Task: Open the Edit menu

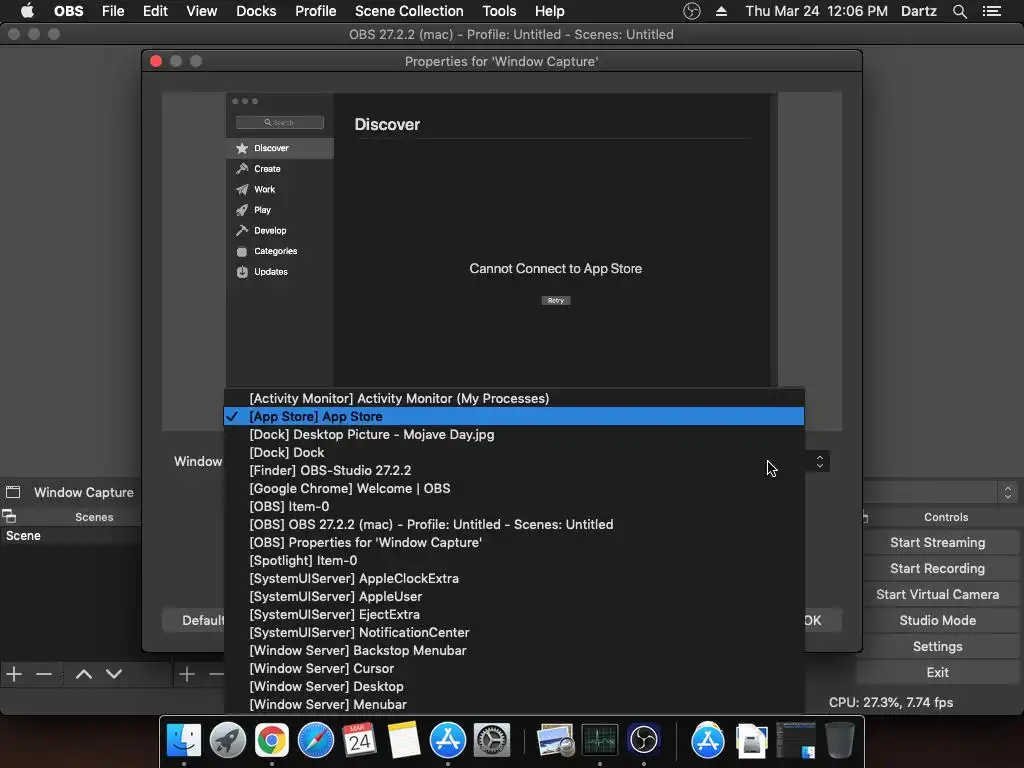Action: [155, 11]
